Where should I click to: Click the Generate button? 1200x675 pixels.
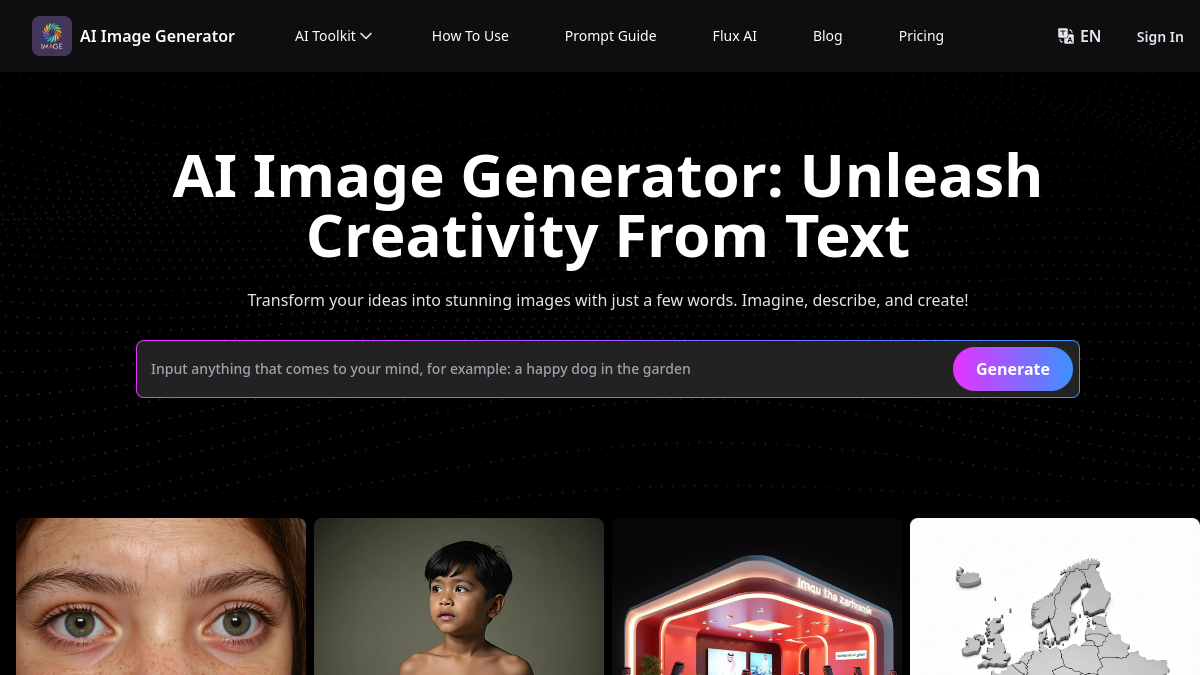1013,369
